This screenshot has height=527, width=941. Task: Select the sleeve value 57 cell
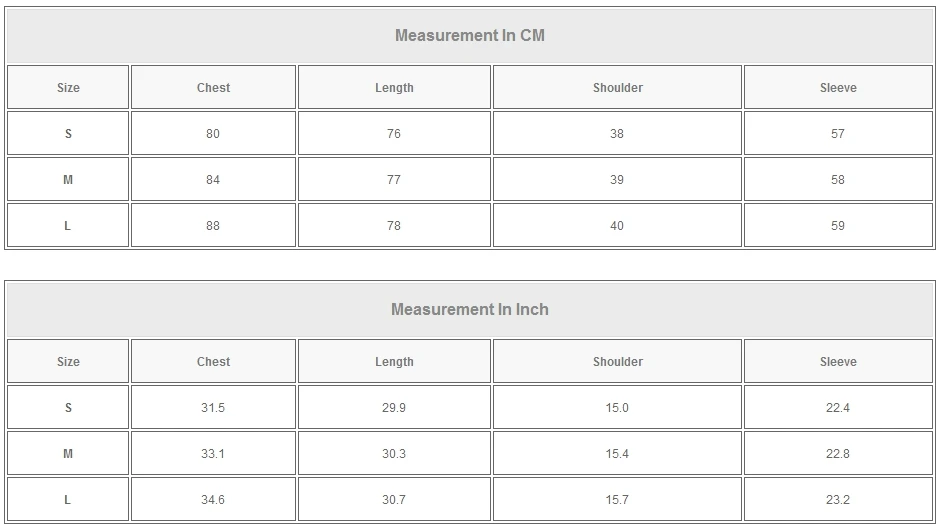coord(838,134)
